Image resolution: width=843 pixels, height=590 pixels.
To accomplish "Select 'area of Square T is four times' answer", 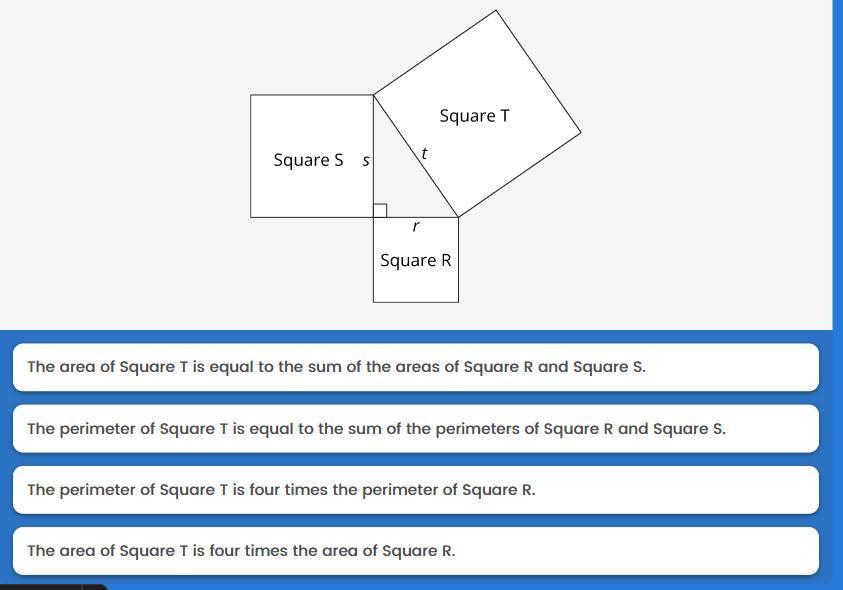I will pos(416,551).
